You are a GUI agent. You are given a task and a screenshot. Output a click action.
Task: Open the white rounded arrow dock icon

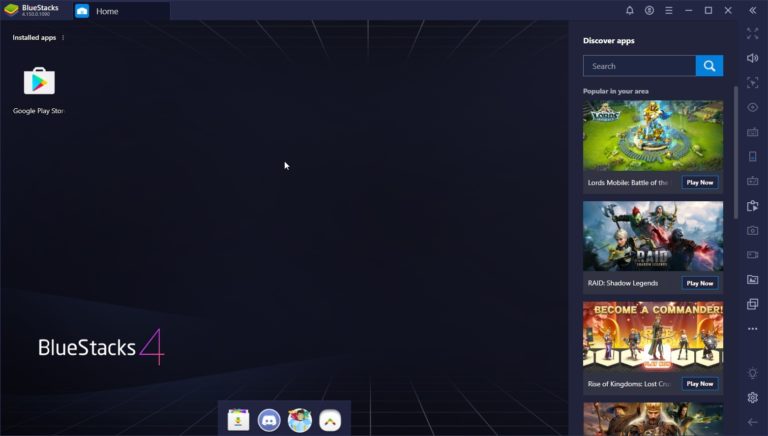click(330, 420)
